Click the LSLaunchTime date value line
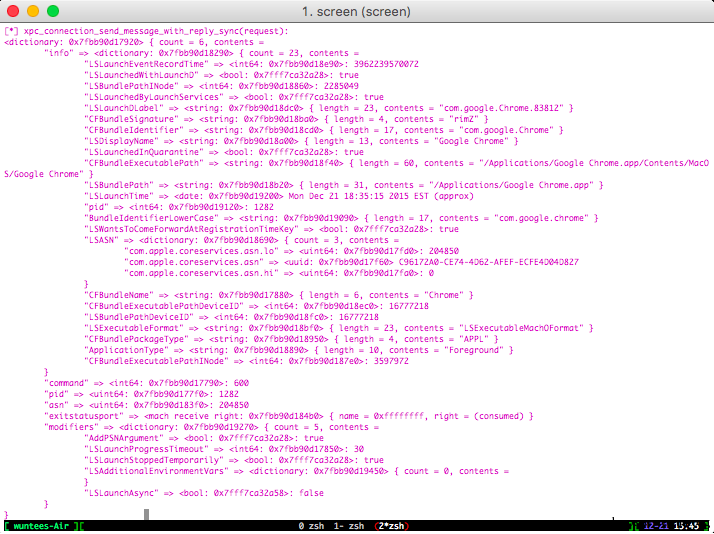The height and width of the screenshot is (534, 714). coord(279,196)
